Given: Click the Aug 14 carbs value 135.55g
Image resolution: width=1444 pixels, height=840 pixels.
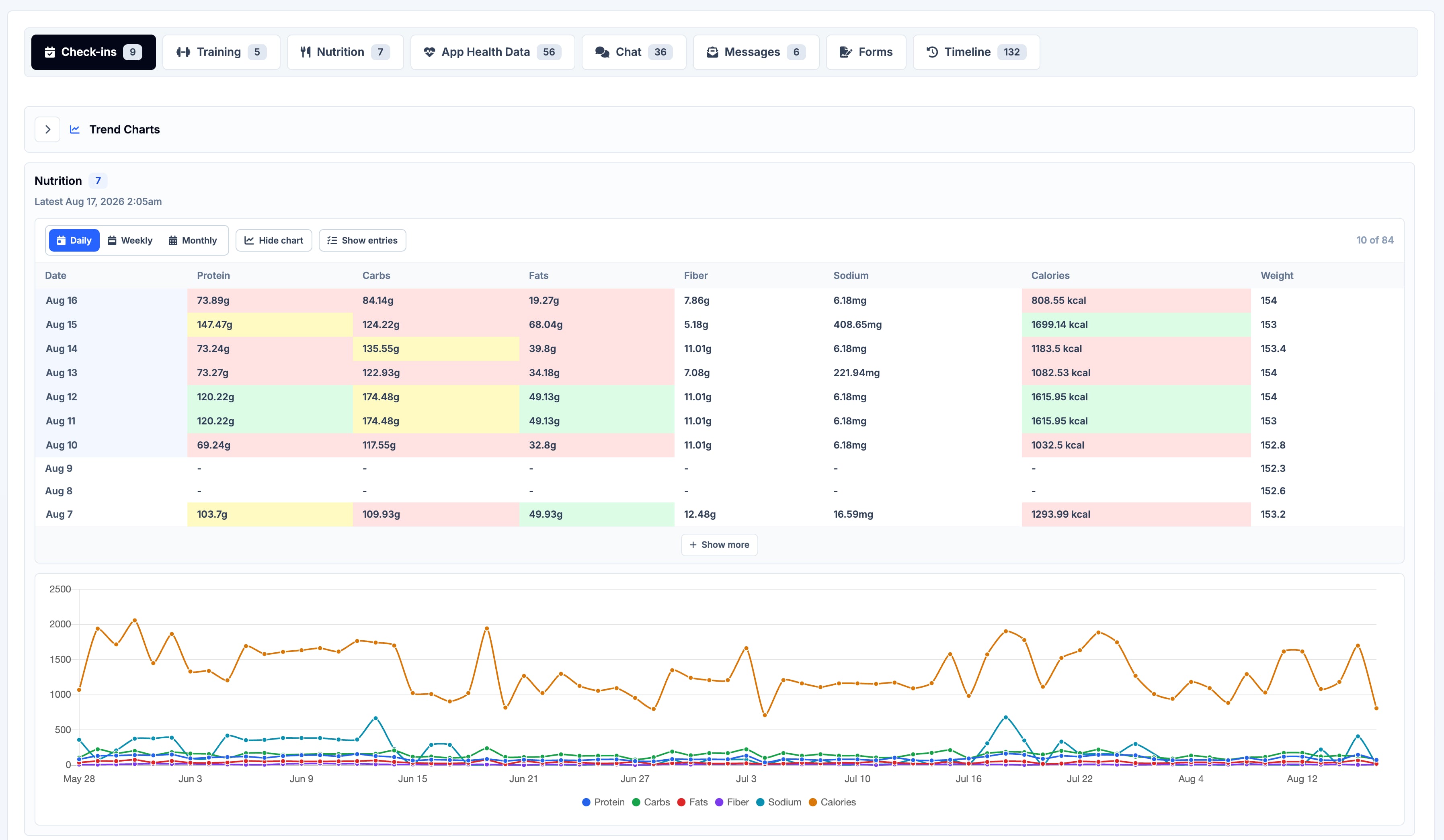Looking at the screenshot, I should (x=380, y=349).
